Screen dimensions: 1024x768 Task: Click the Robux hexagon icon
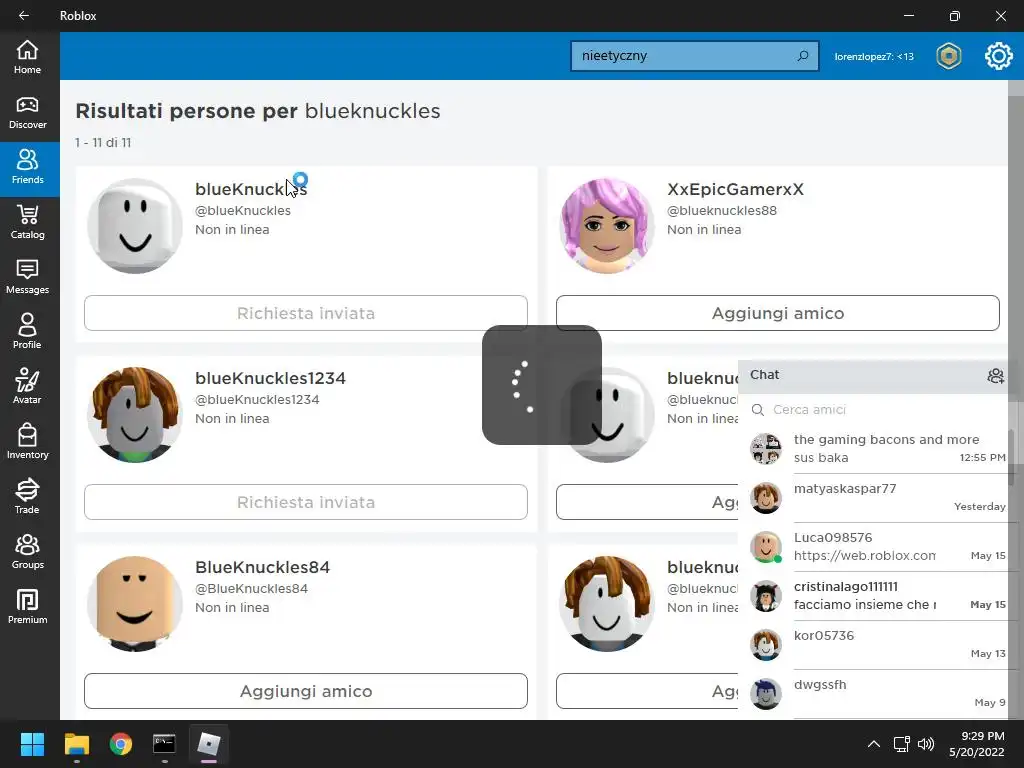[x=948, y=56]
